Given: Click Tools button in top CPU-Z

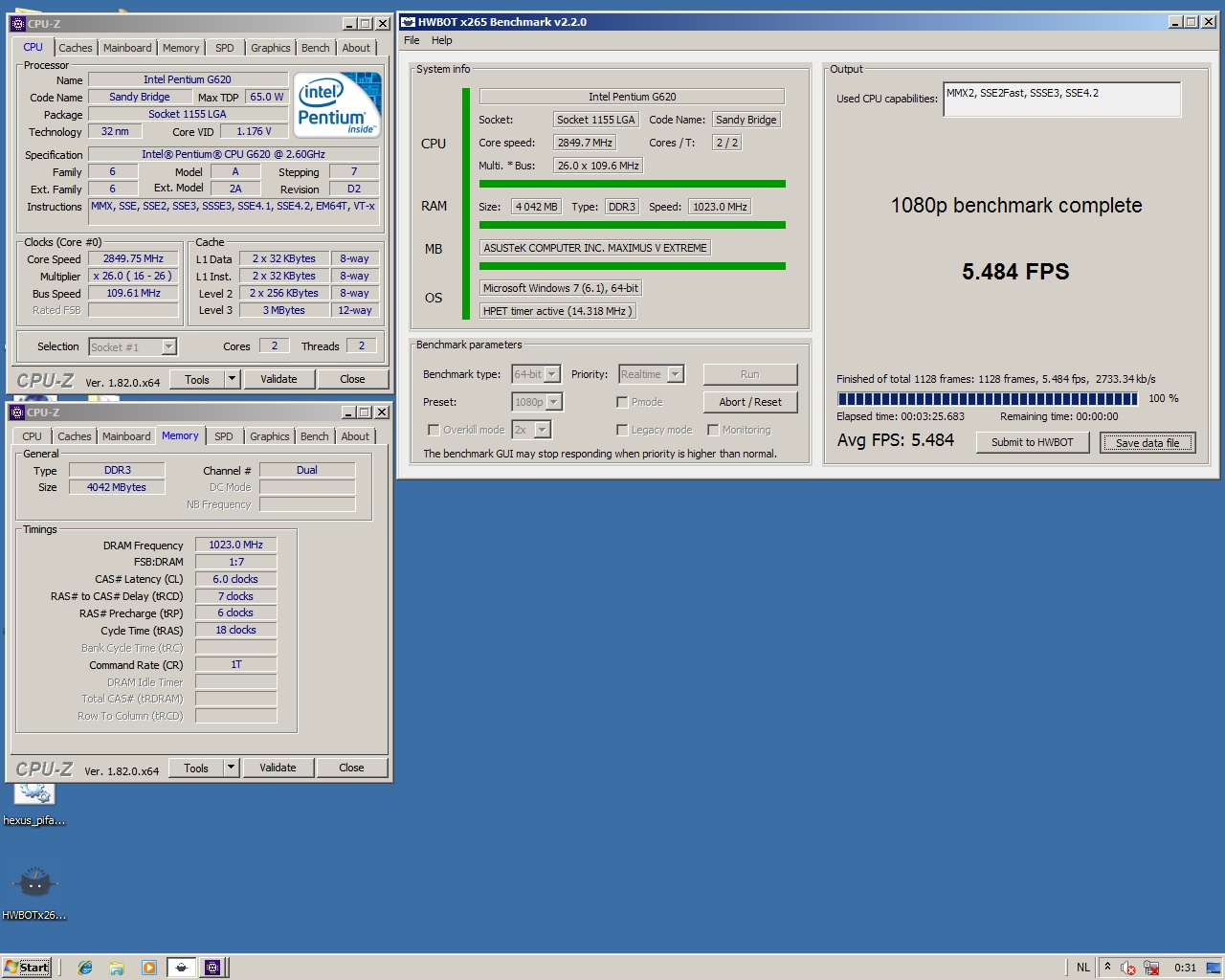Looking at the screenshot, I should coord(197,379).
